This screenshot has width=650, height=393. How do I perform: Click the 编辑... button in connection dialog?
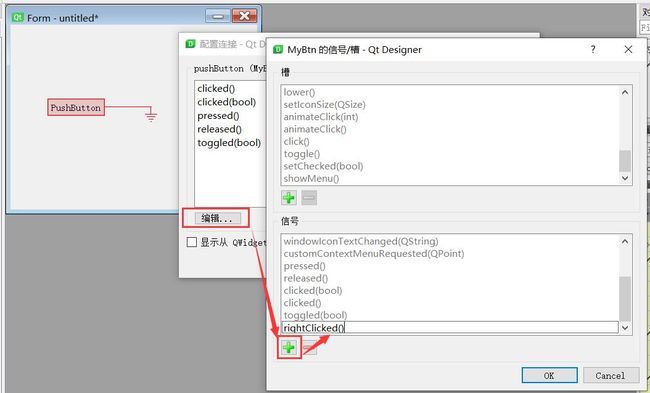pos(218,218)
